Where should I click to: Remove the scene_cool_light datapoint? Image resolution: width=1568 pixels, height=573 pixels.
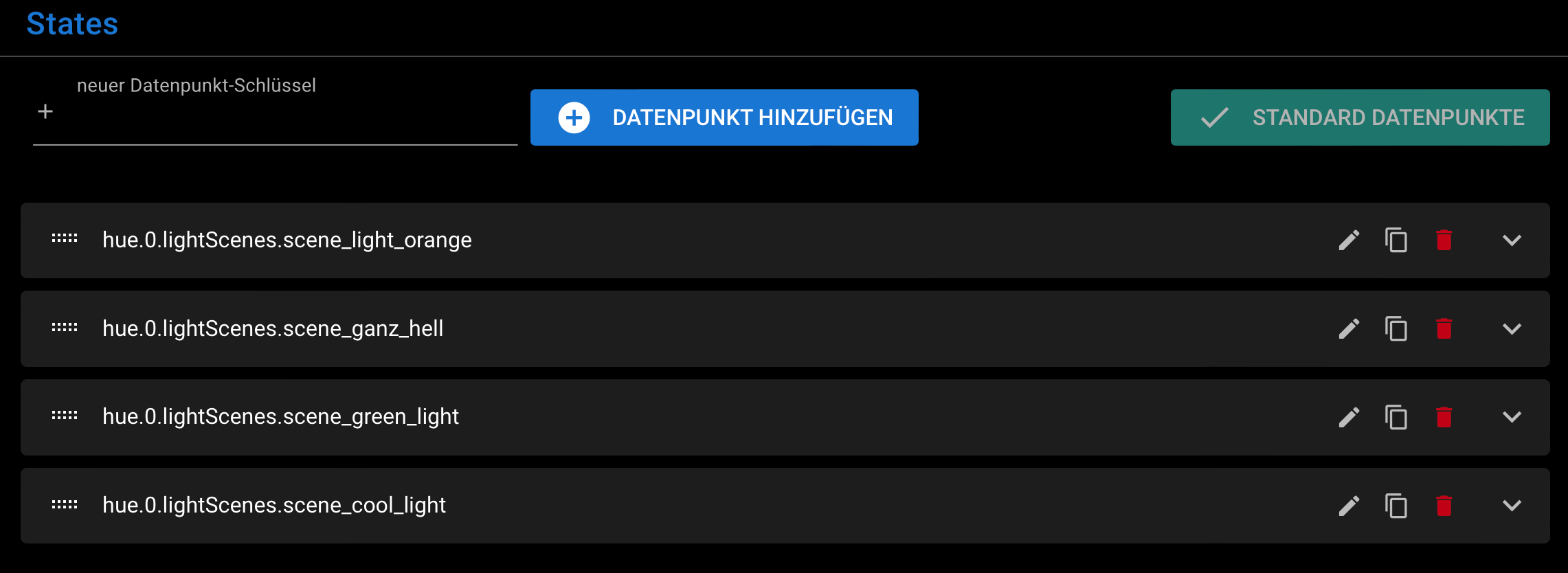(1444, 506)
